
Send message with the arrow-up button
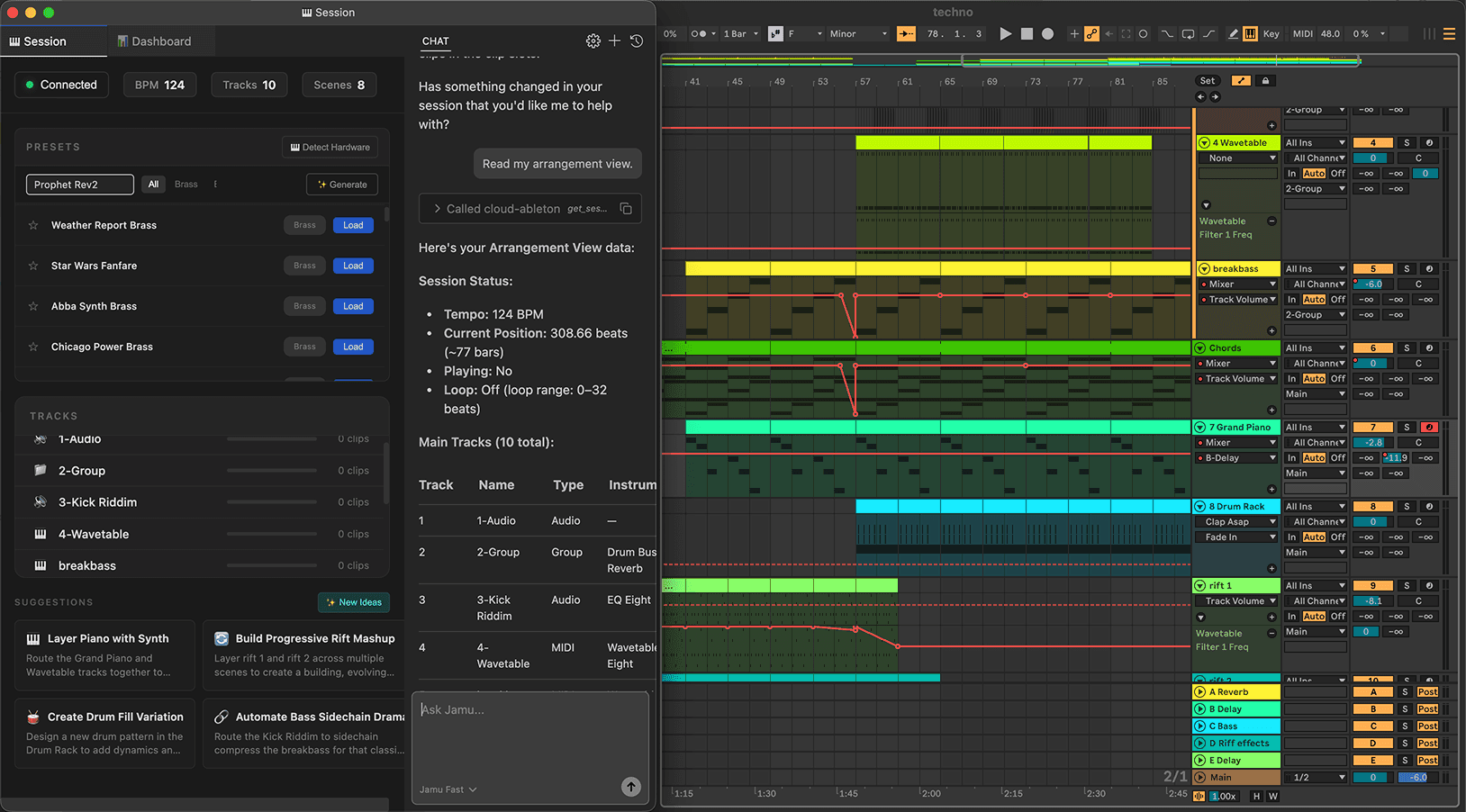631,787
